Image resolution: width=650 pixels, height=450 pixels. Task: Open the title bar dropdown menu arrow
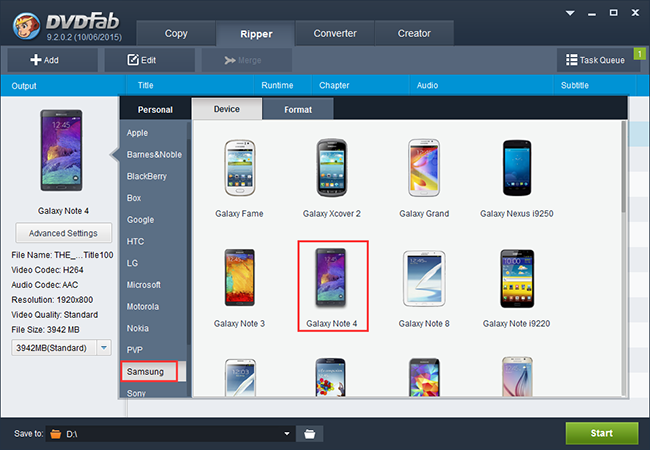pos(570,13)
